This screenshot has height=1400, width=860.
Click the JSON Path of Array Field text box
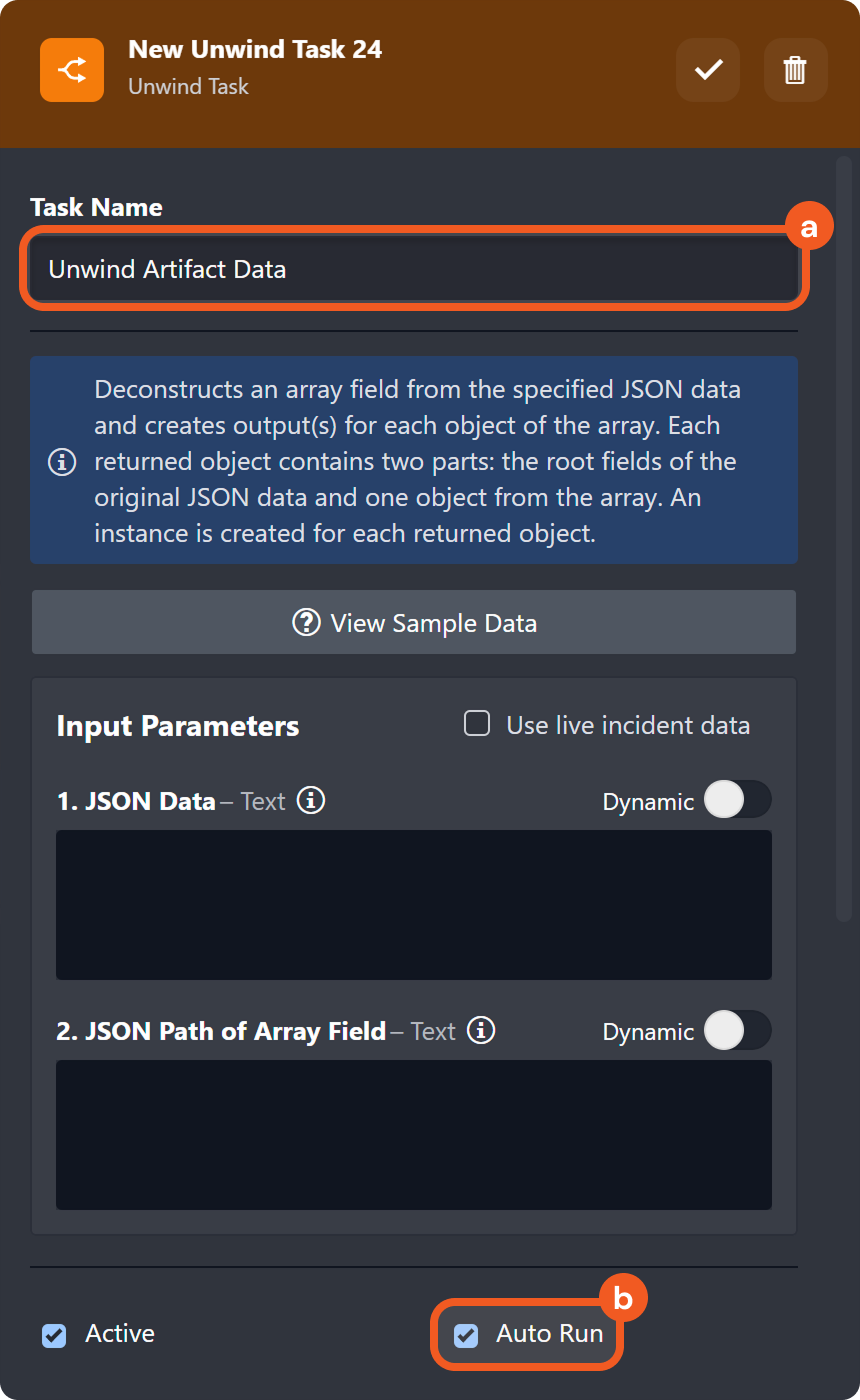pyautogui.click(x=414, y=1134)
